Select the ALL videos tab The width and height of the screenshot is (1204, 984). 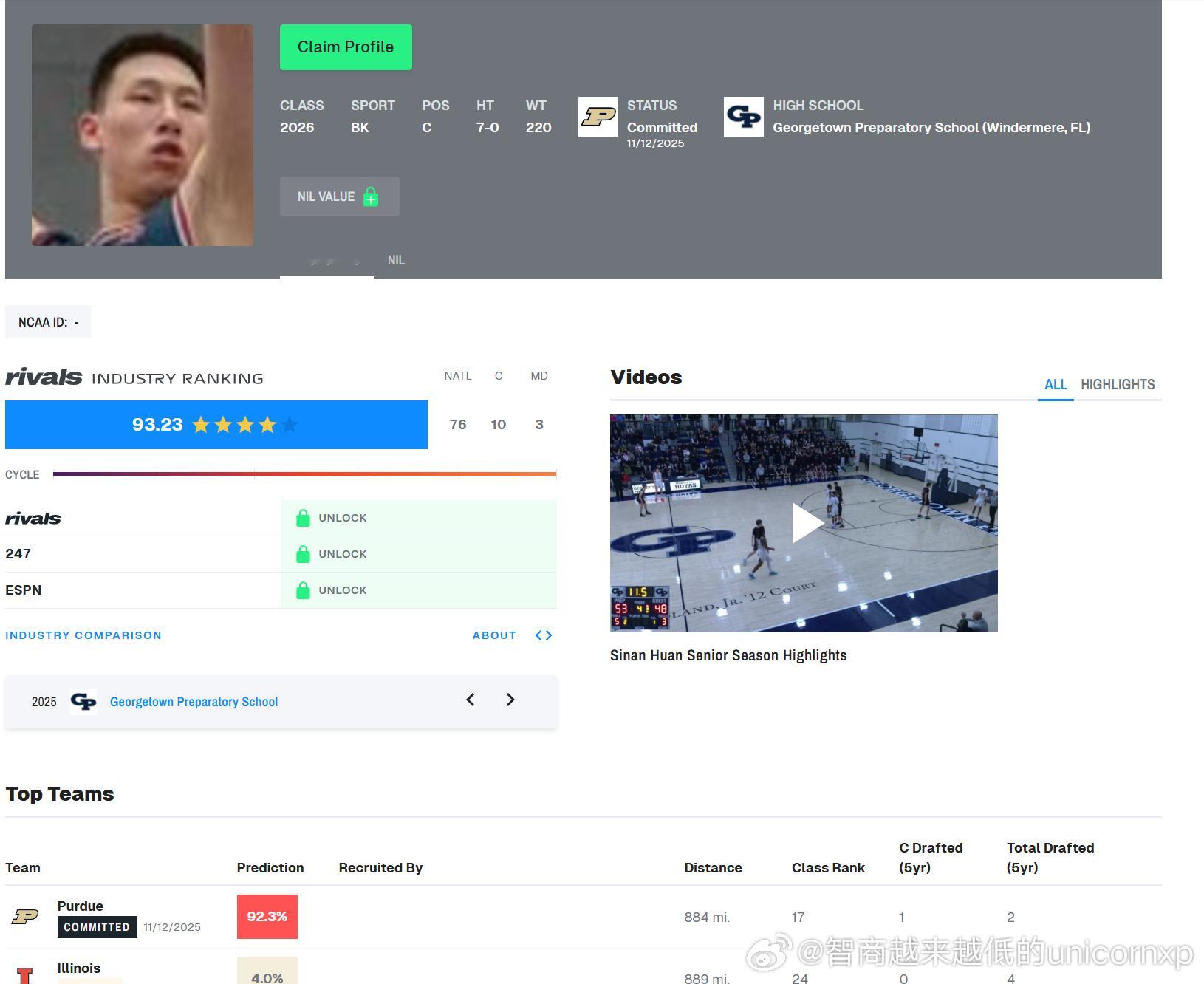coord(1056,384)
